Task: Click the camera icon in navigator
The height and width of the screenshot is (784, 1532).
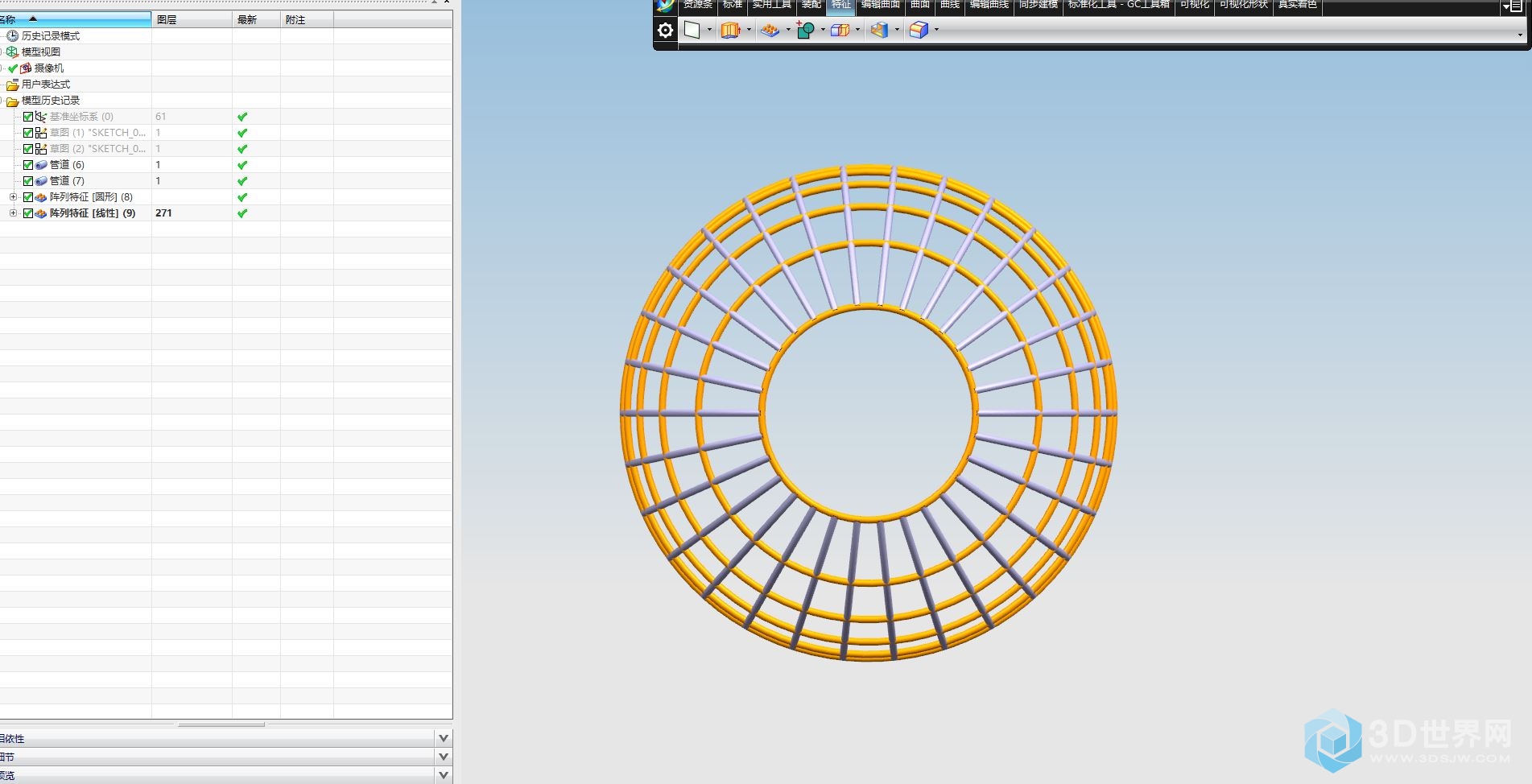Action: [26, 68]
